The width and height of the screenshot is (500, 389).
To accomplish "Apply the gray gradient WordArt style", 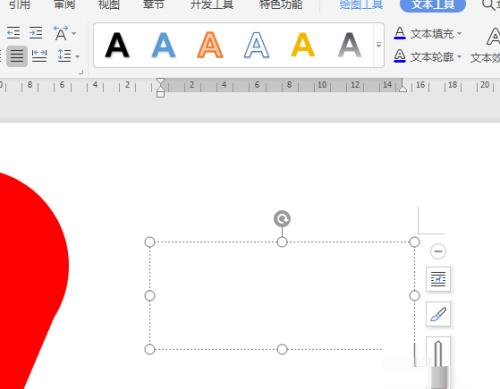I will pos(349,45).
